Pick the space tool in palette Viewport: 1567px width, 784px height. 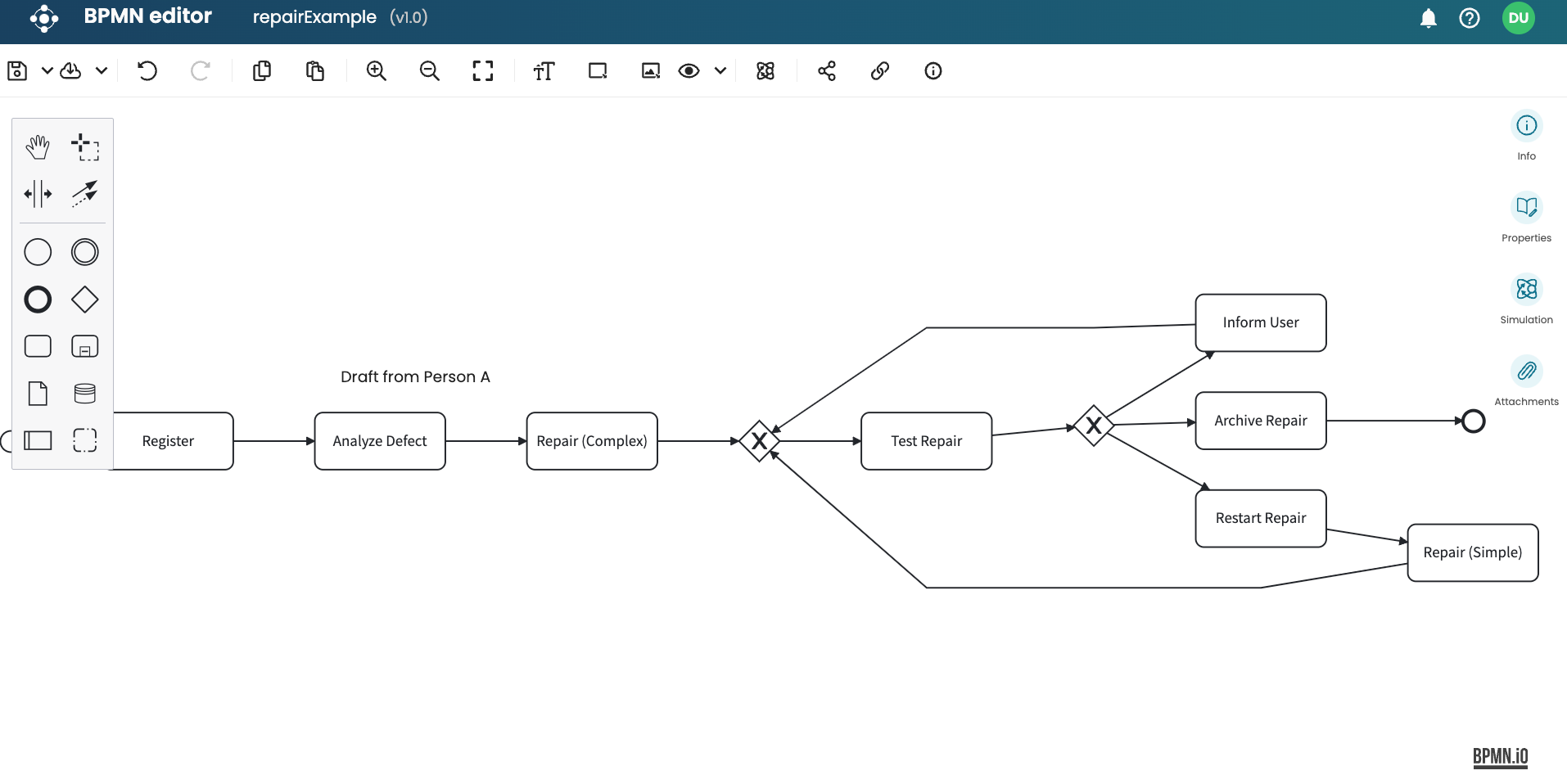(38, 194)
